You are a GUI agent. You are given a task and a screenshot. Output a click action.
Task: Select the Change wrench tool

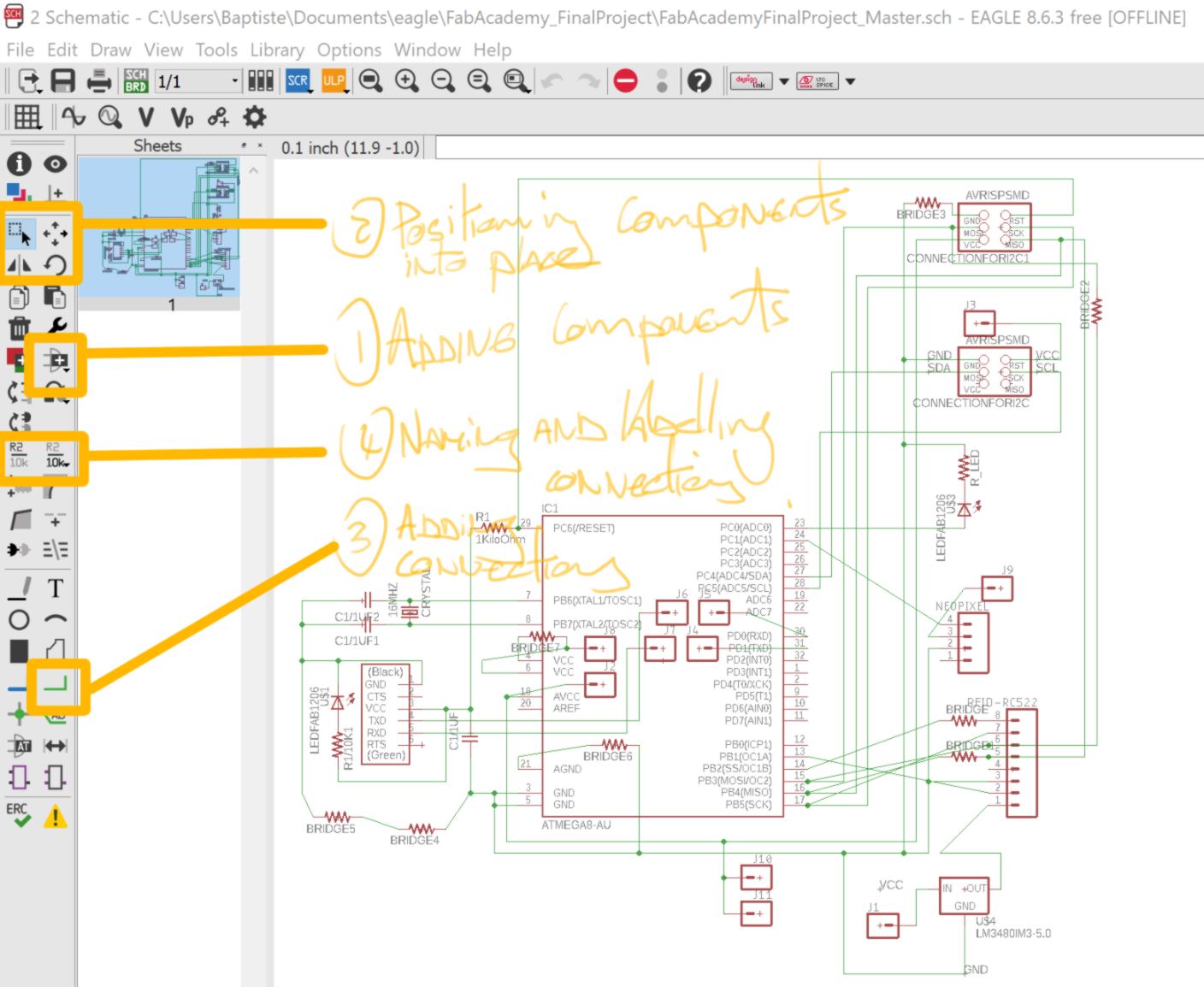click(55, 328)
